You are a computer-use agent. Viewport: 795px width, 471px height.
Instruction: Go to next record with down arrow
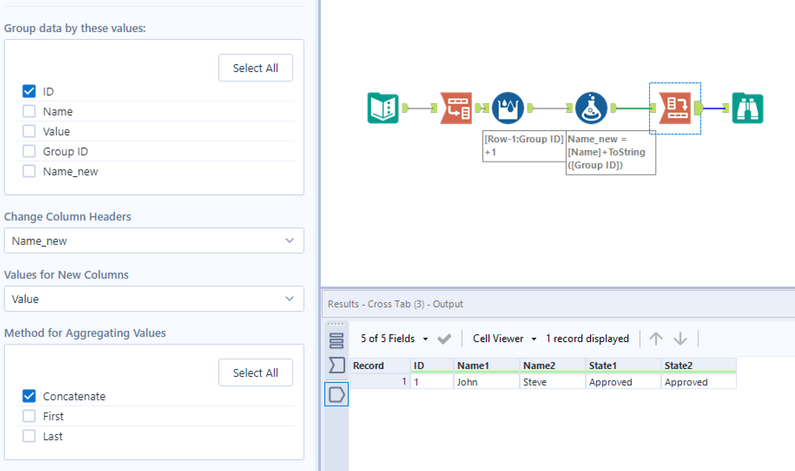point(680,339)
